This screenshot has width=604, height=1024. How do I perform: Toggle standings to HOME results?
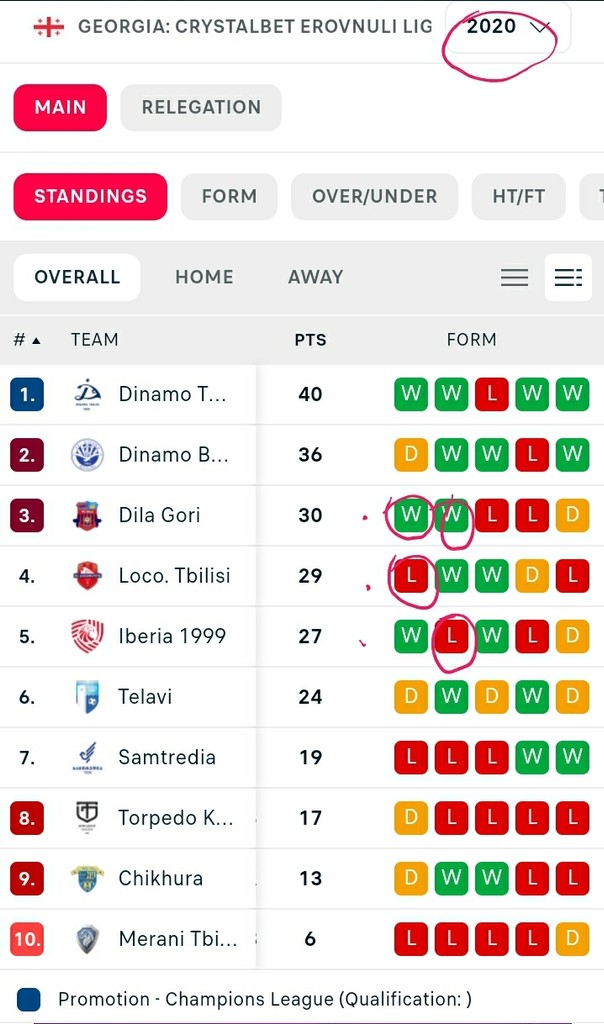(204, 277)
